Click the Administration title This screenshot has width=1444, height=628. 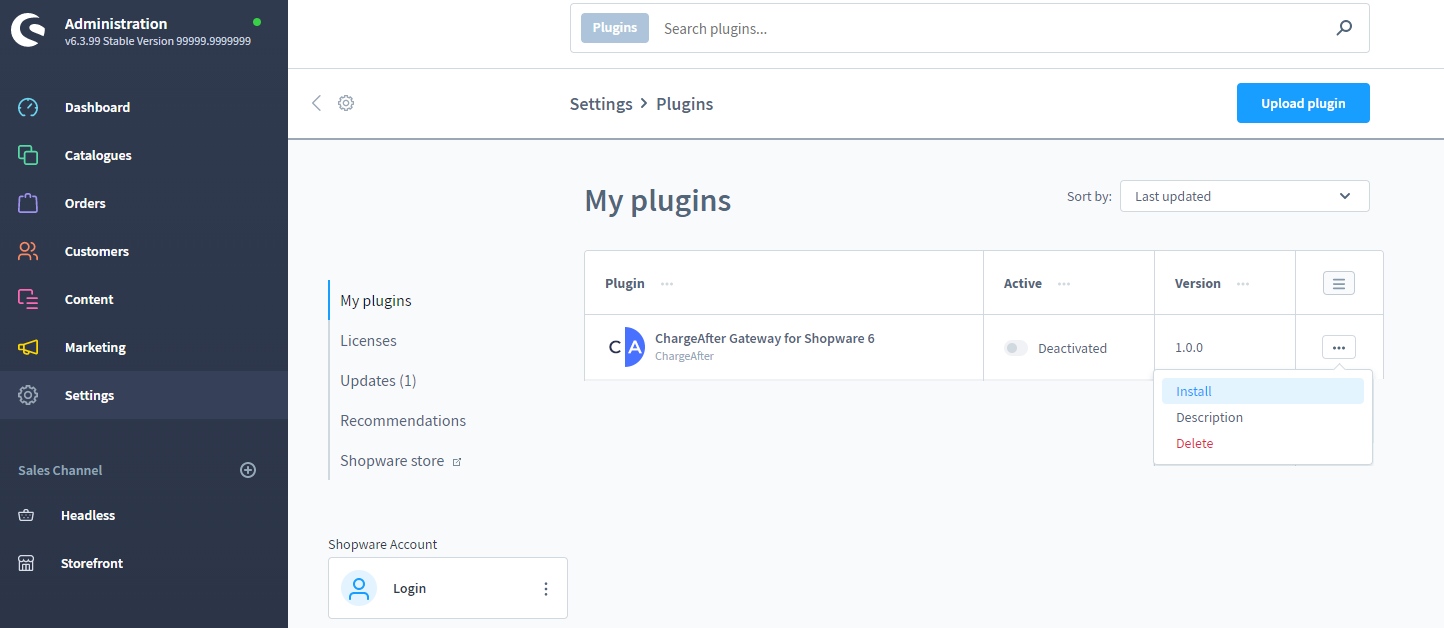pyautogui.click(x=116, y=23)
